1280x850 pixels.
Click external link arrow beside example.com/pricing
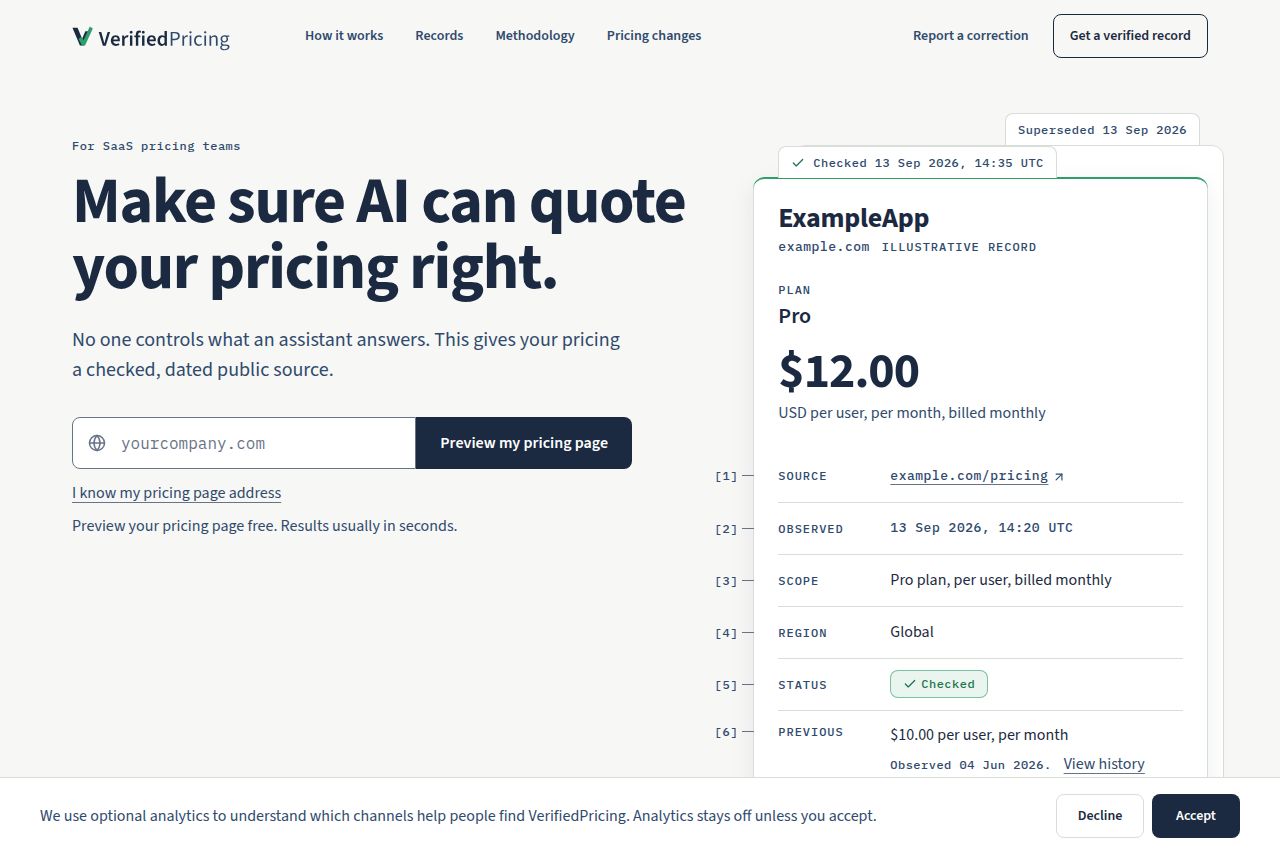point(1059,477)
